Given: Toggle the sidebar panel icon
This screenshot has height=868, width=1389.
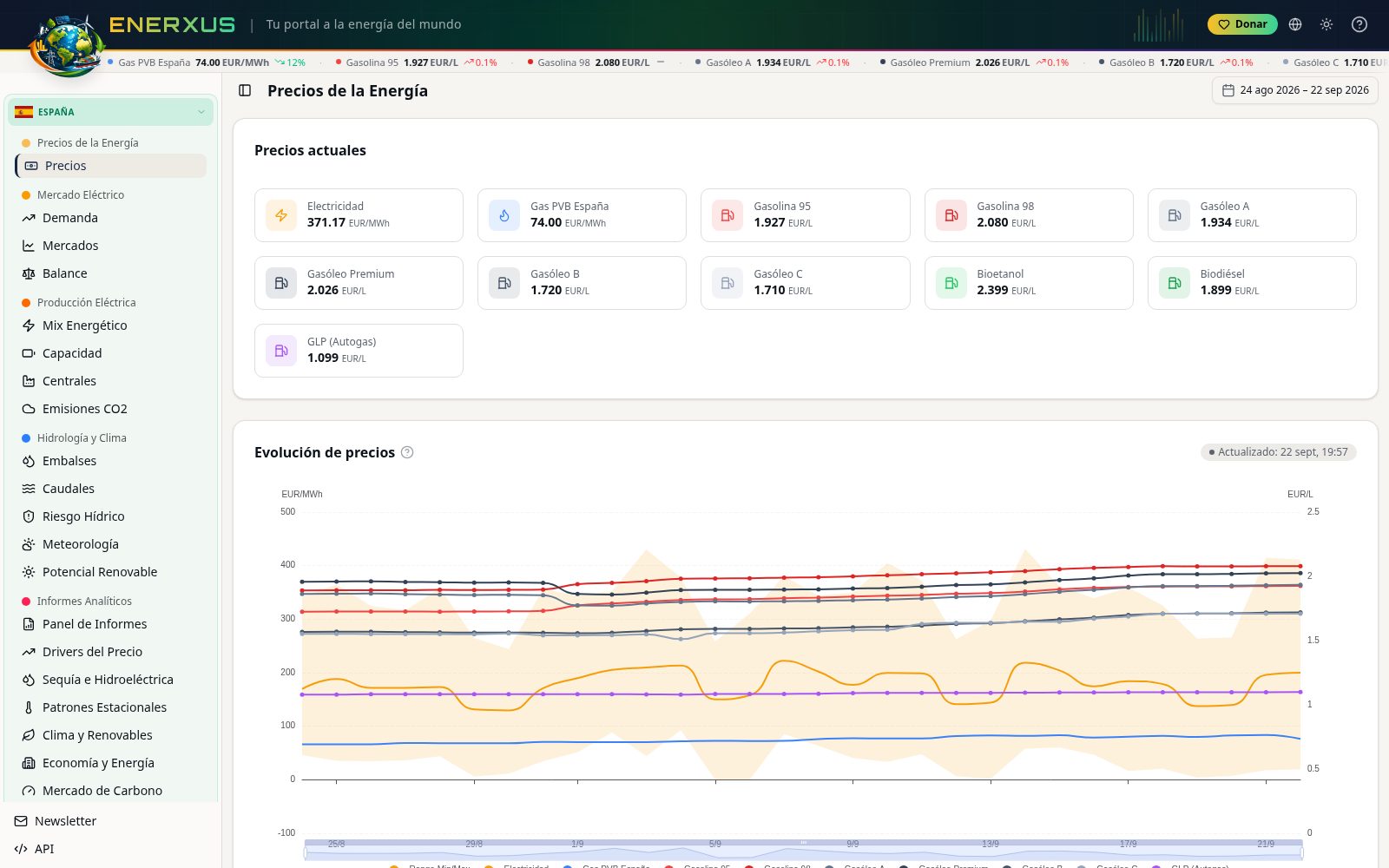Looking at the screenshot, I should click(245, 90).
